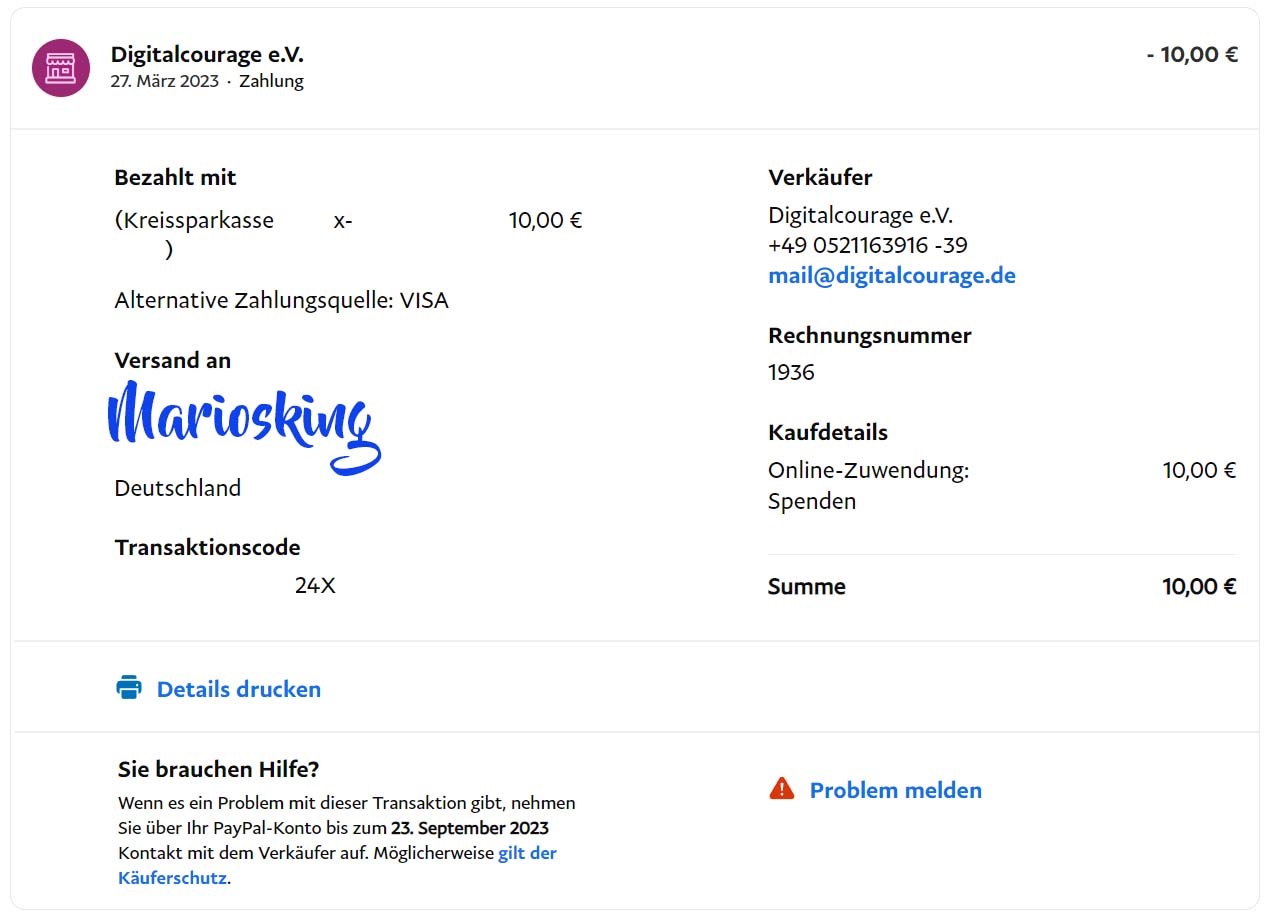Open the mail@digitalcourage.de email link

(x=891, y=276)
